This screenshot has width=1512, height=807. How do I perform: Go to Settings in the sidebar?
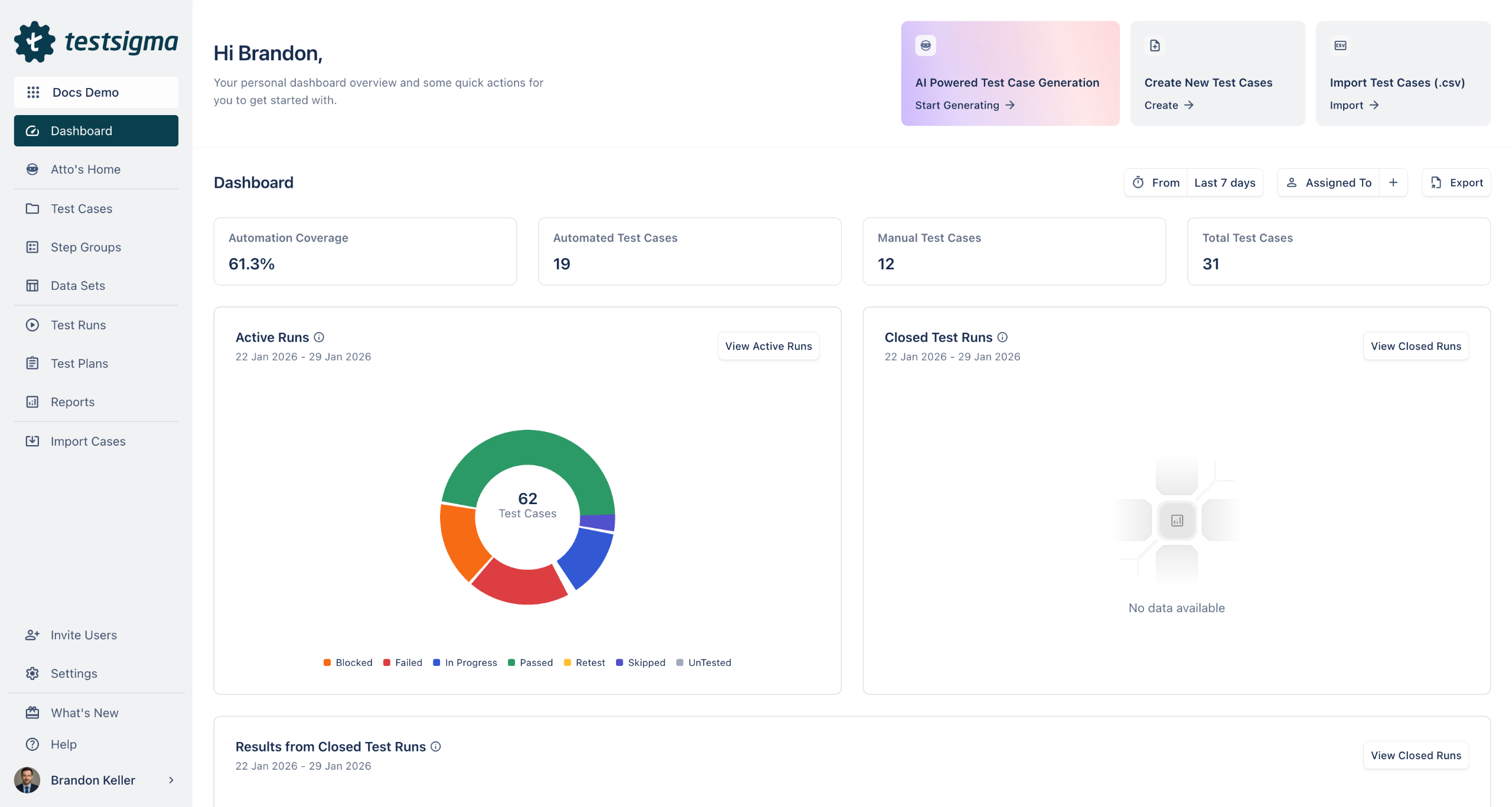tap(74, 674)
